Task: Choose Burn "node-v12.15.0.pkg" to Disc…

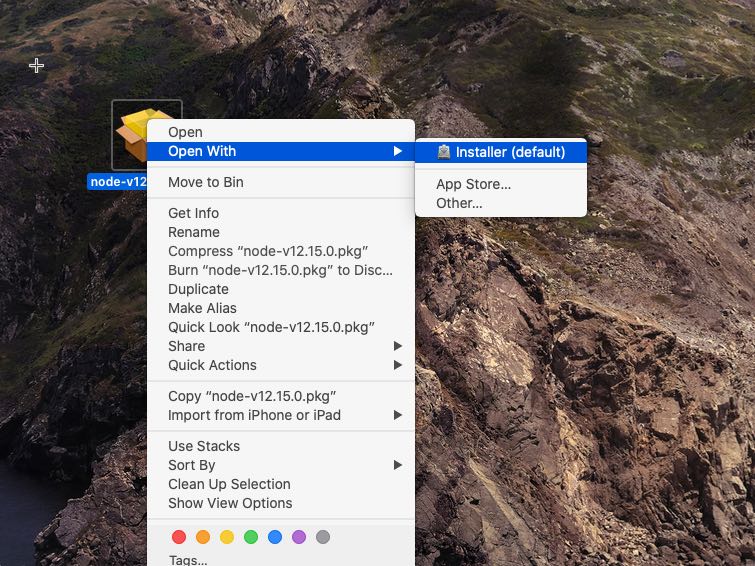Action: tap(281, 270)
